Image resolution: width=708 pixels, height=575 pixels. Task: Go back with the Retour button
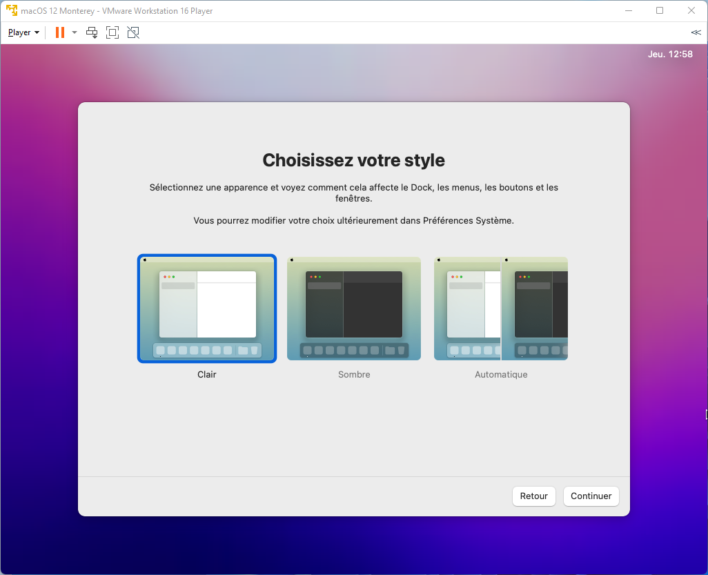(534, 496)
